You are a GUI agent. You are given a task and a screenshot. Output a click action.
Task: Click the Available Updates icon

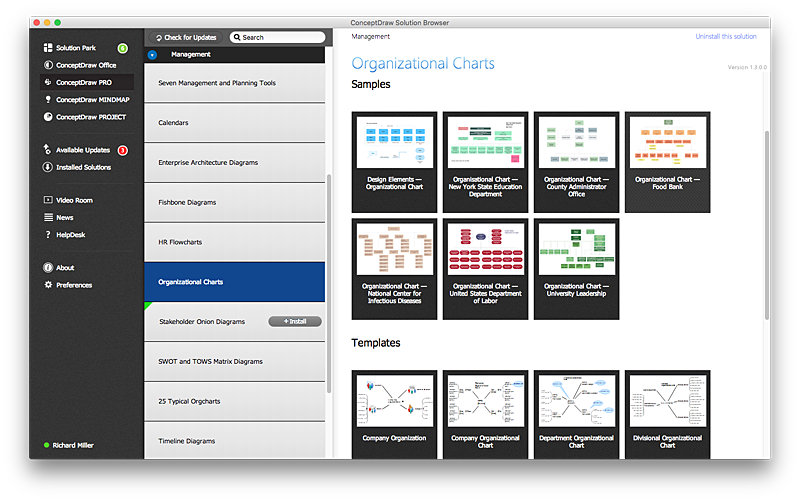(x=47, y=149)
